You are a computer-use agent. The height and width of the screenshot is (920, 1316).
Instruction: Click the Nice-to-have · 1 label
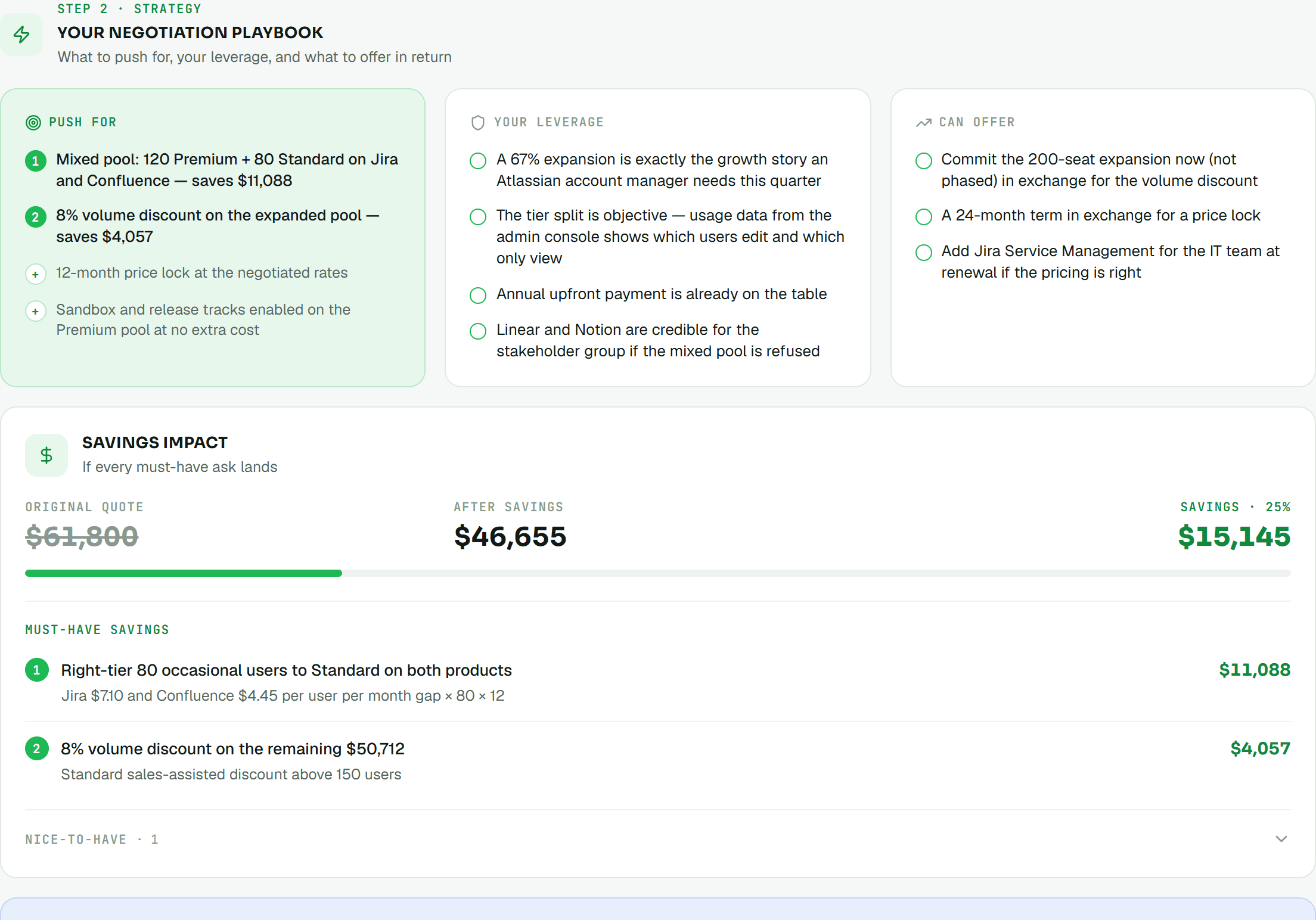click(x=92, y=840)
